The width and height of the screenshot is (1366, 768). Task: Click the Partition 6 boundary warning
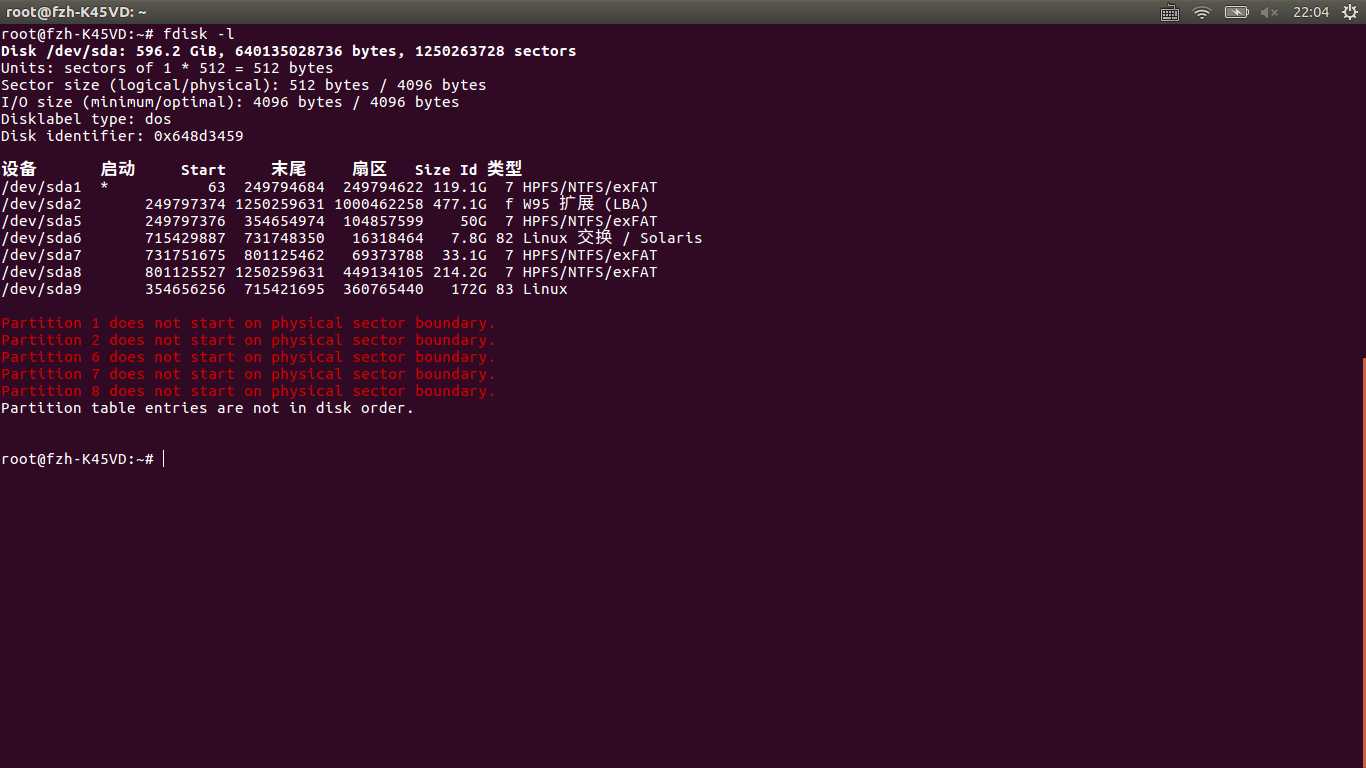click(x=248, y=357)
